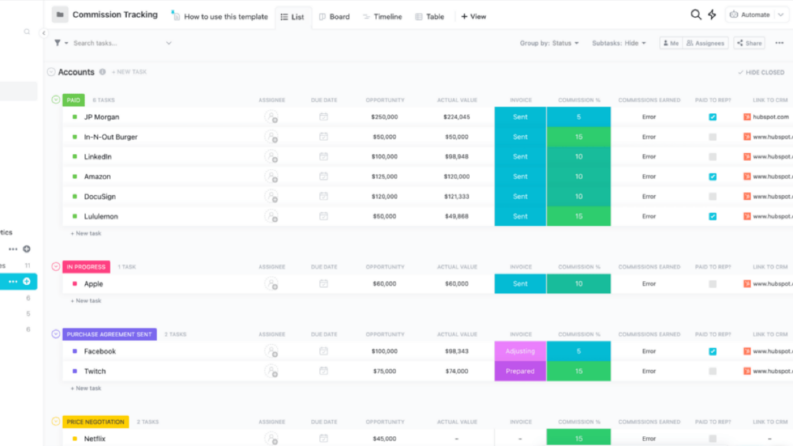Add + NEW TASK beside Accounts
Image resolution: width=793 pixels, height=446 pixels.
129,72
